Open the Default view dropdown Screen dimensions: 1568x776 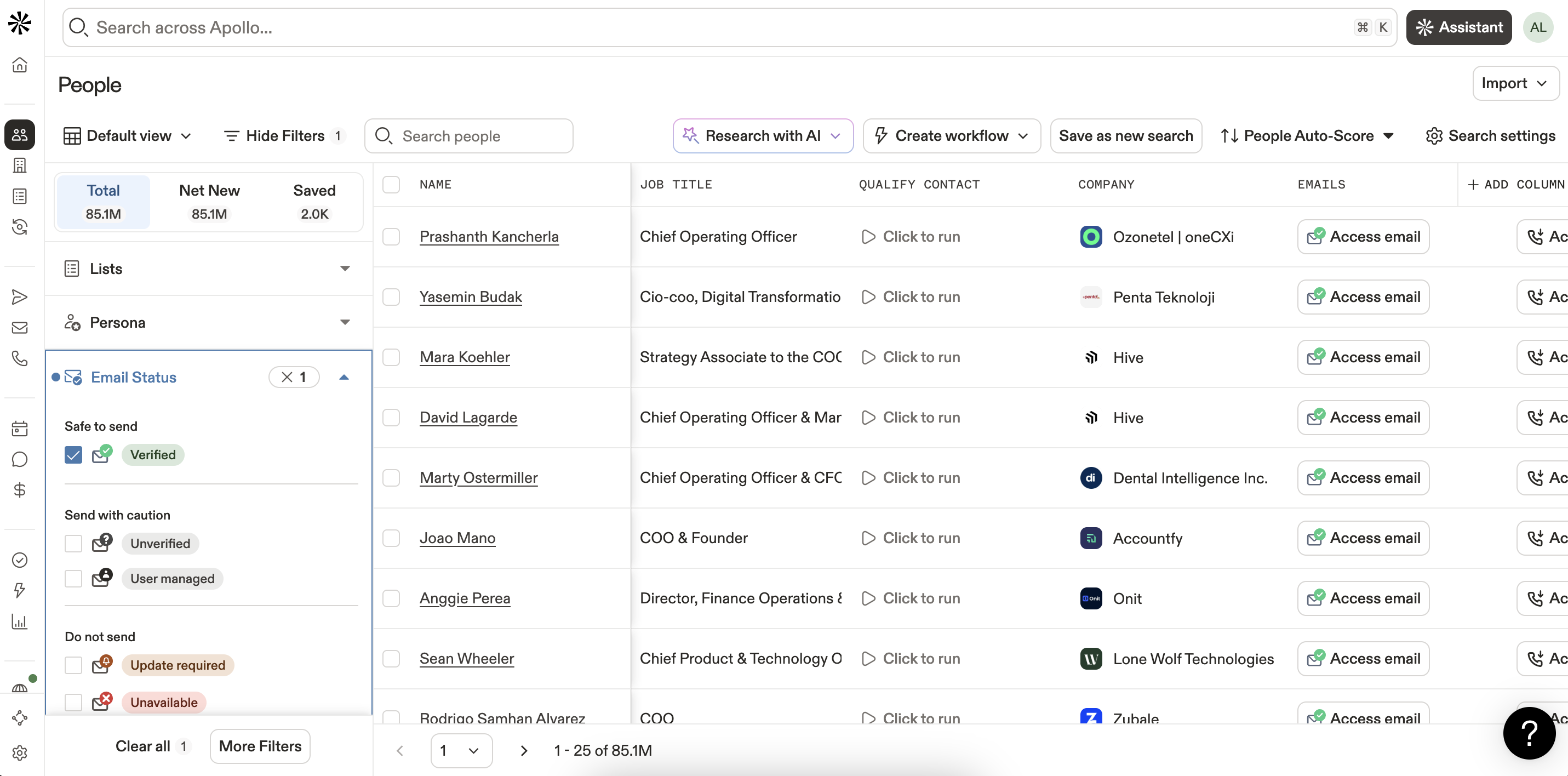[128, 136]
